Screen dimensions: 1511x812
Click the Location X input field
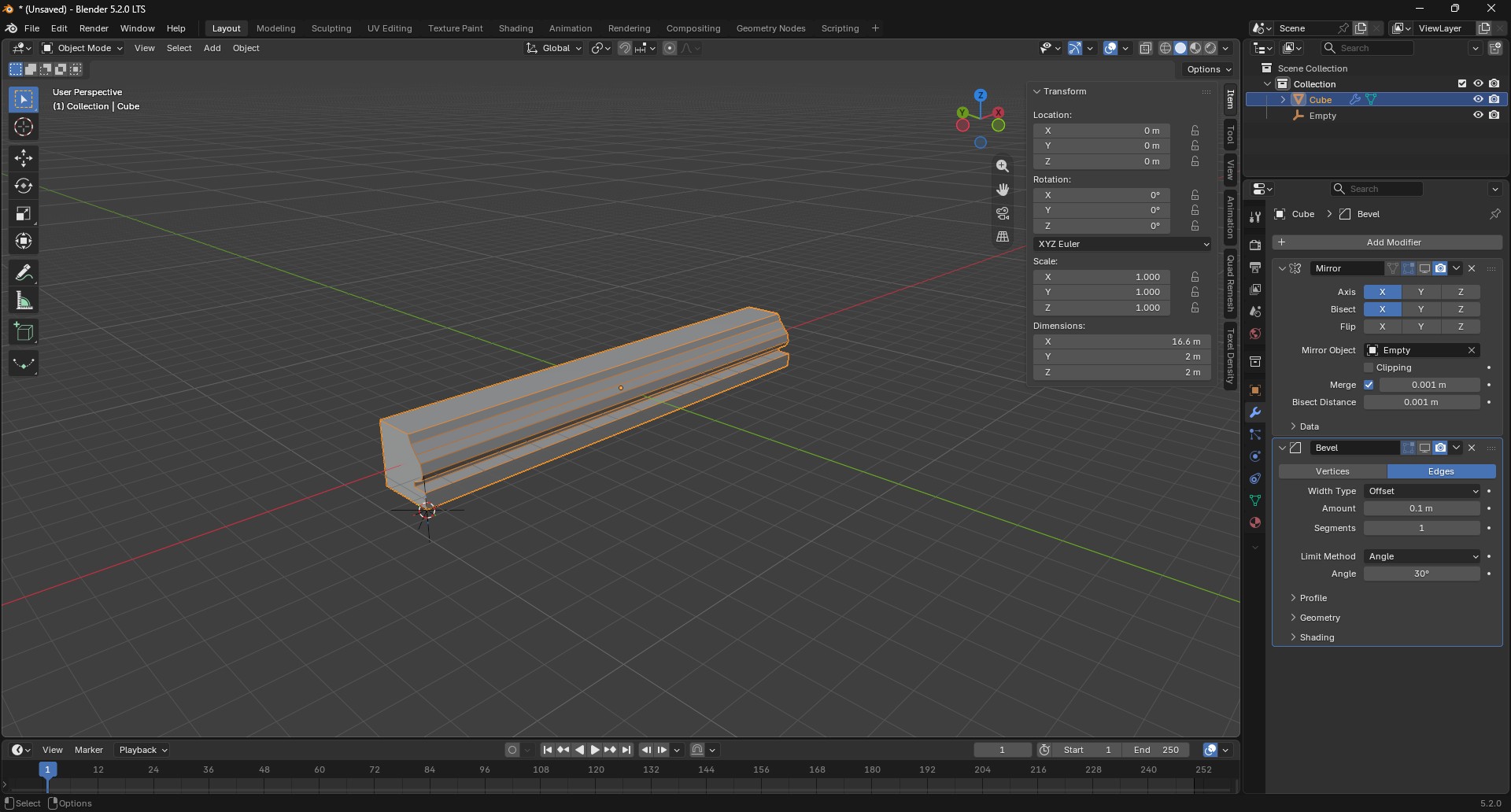click(1102, 131)
